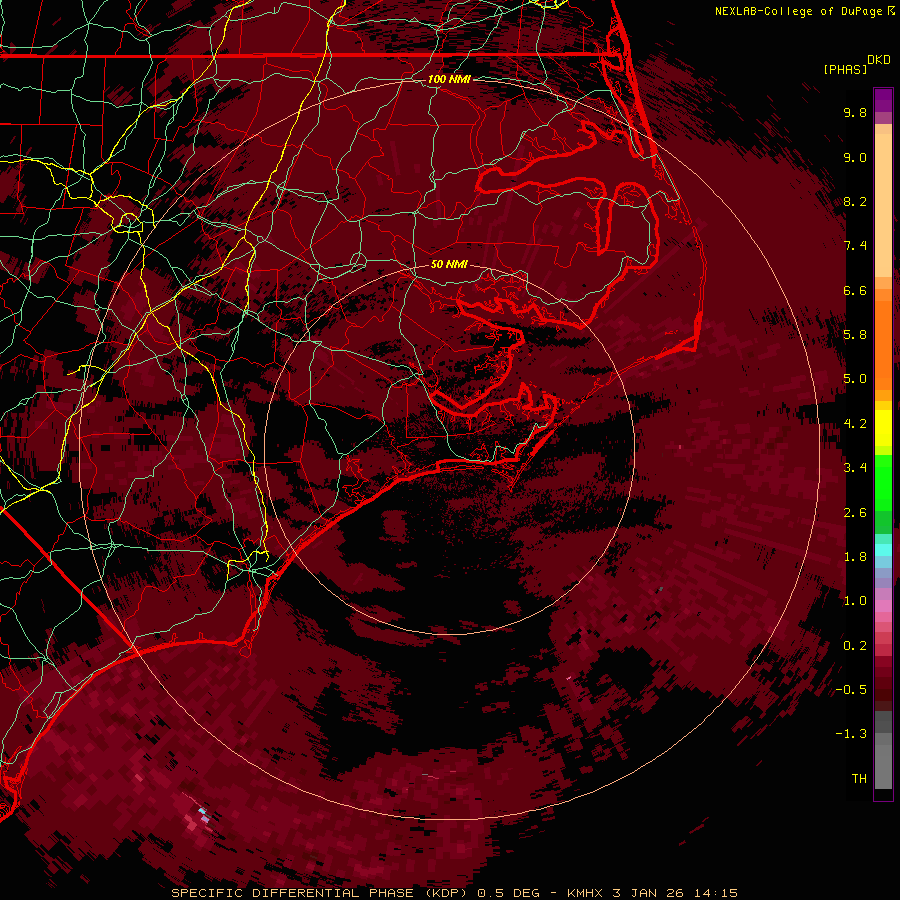Image resolution: width=900 pixels, height=900 pixels.
Task: Click the 4.2 value on the scale
Action: (855, 424)
